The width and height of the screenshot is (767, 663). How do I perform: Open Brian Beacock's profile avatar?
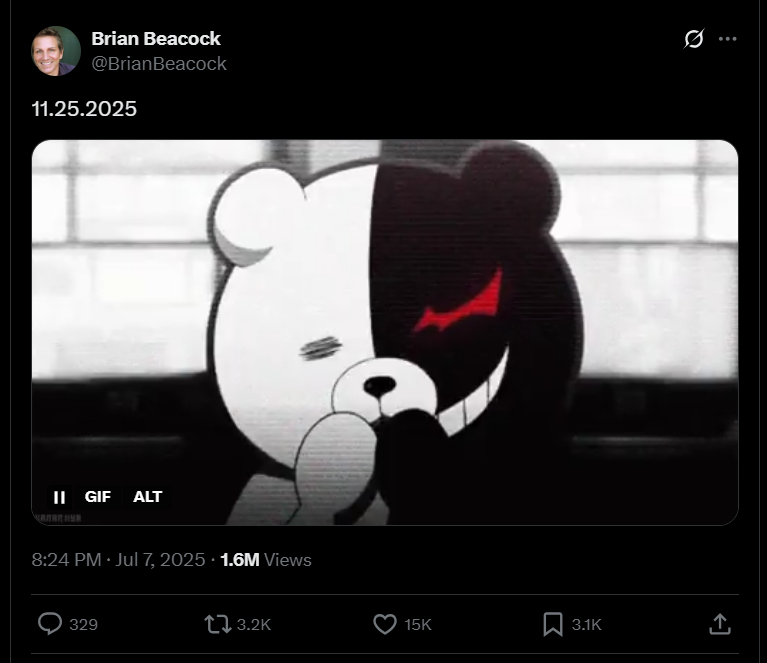(x=56, y=51)
